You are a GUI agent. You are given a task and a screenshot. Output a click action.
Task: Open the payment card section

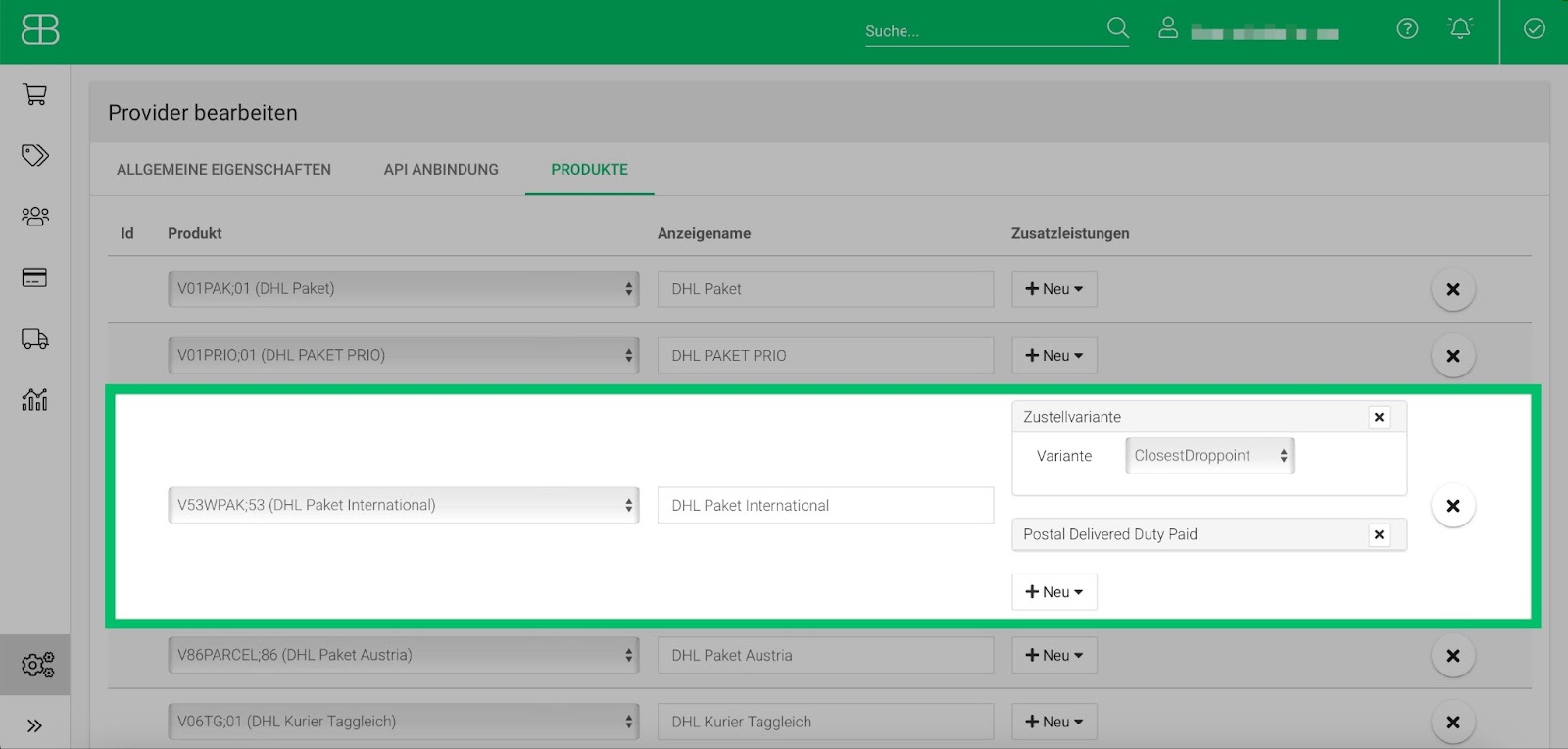click(35, 277)
